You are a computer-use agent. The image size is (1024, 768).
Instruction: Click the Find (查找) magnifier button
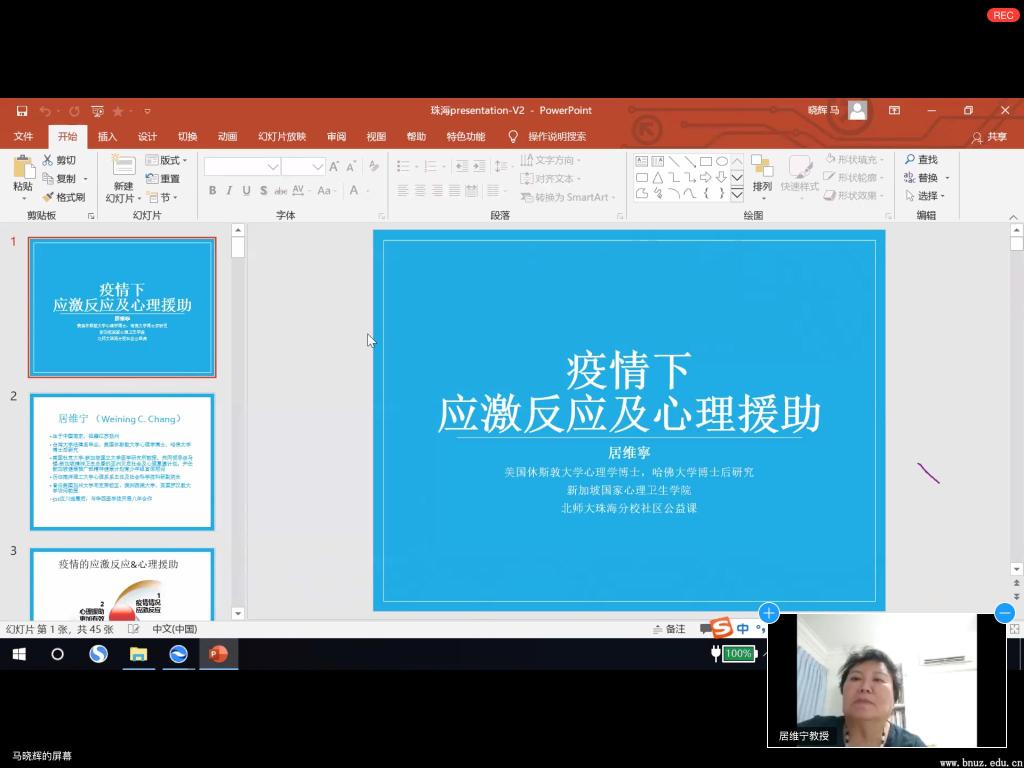click(921, 160)
